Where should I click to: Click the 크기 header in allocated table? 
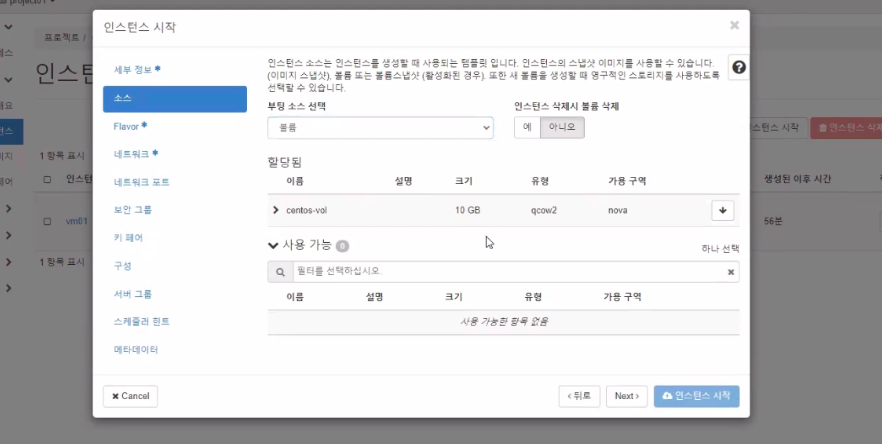click(x=464, y=181)
